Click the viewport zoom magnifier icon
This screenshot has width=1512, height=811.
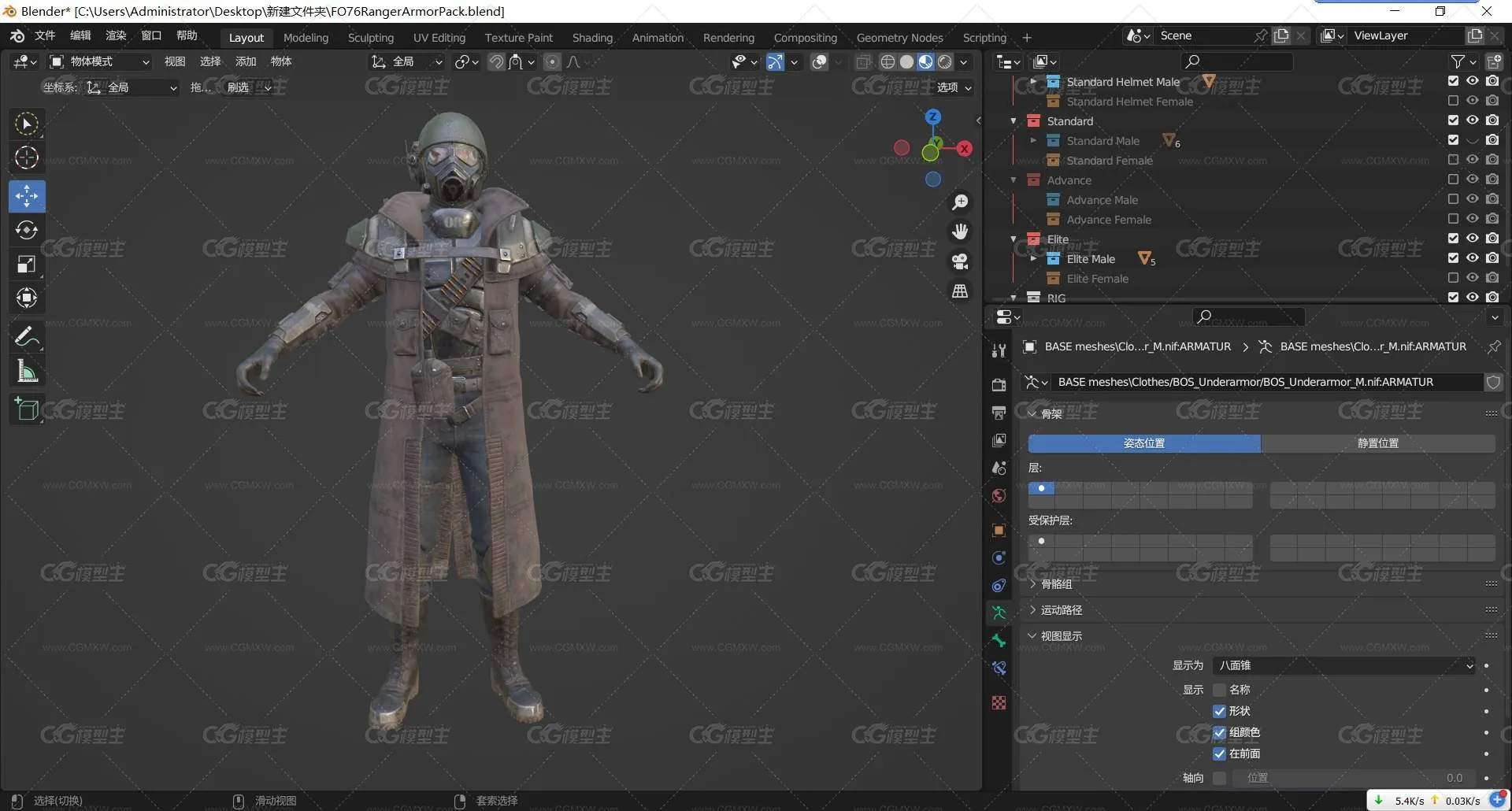tap(960, 202)
